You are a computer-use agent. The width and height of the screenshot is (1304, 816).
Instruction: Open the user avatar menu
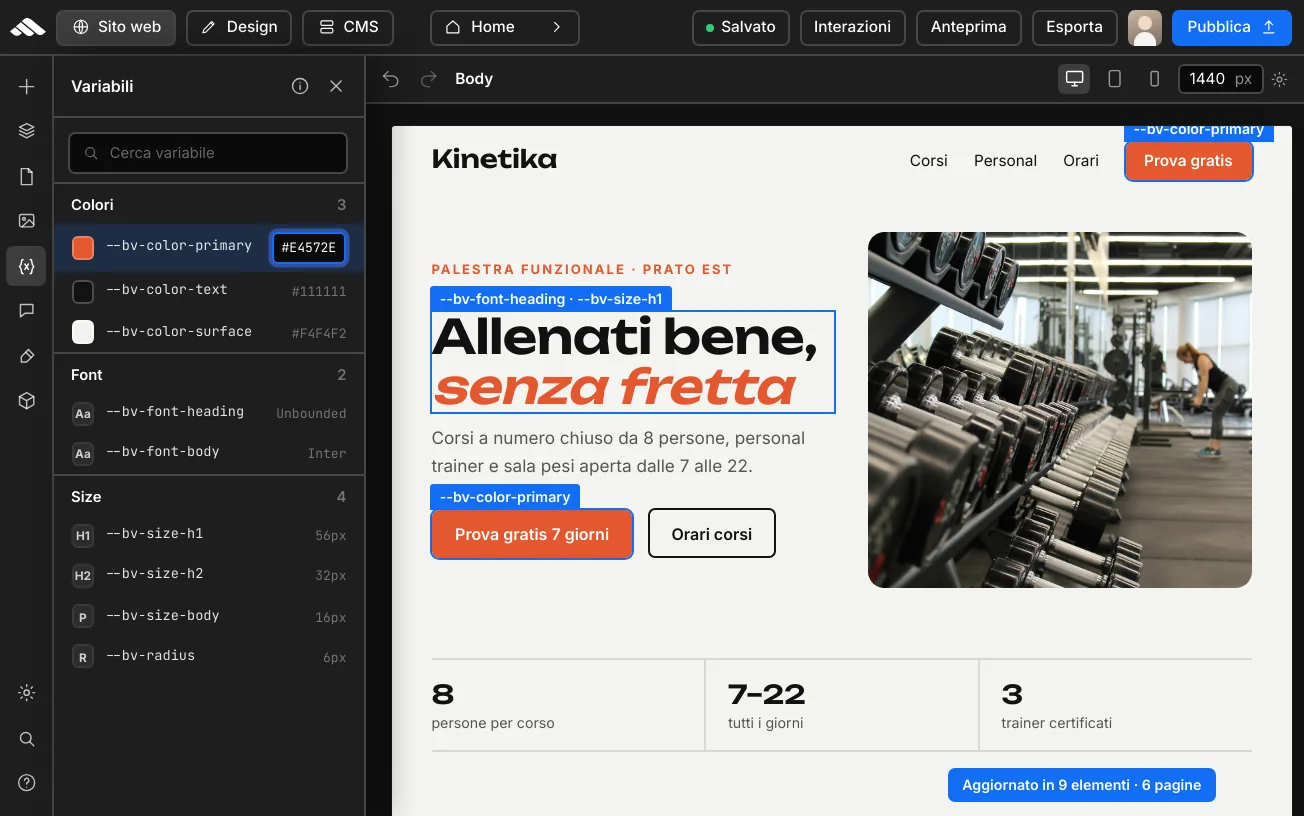(x=1145, y=28)
